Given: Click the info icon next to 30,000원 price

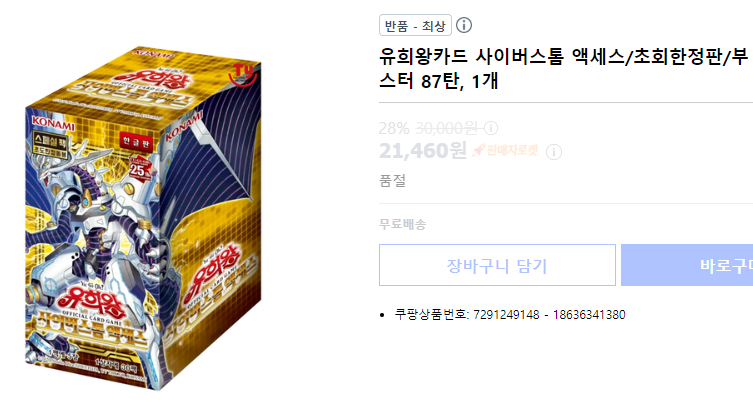Looking at the screenshot, I should 491,128.
